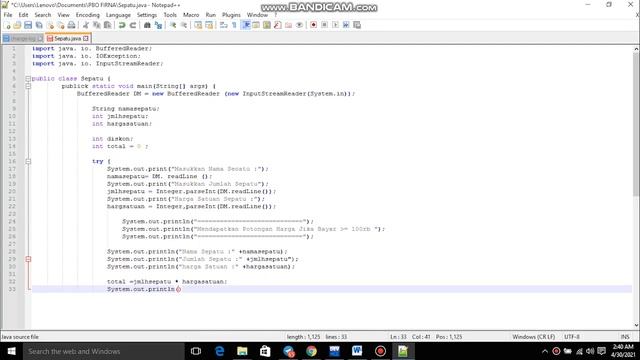Close the Sepatu.java tab
The width and height of the screenshot is (640, 360).
tap(86, 38)
